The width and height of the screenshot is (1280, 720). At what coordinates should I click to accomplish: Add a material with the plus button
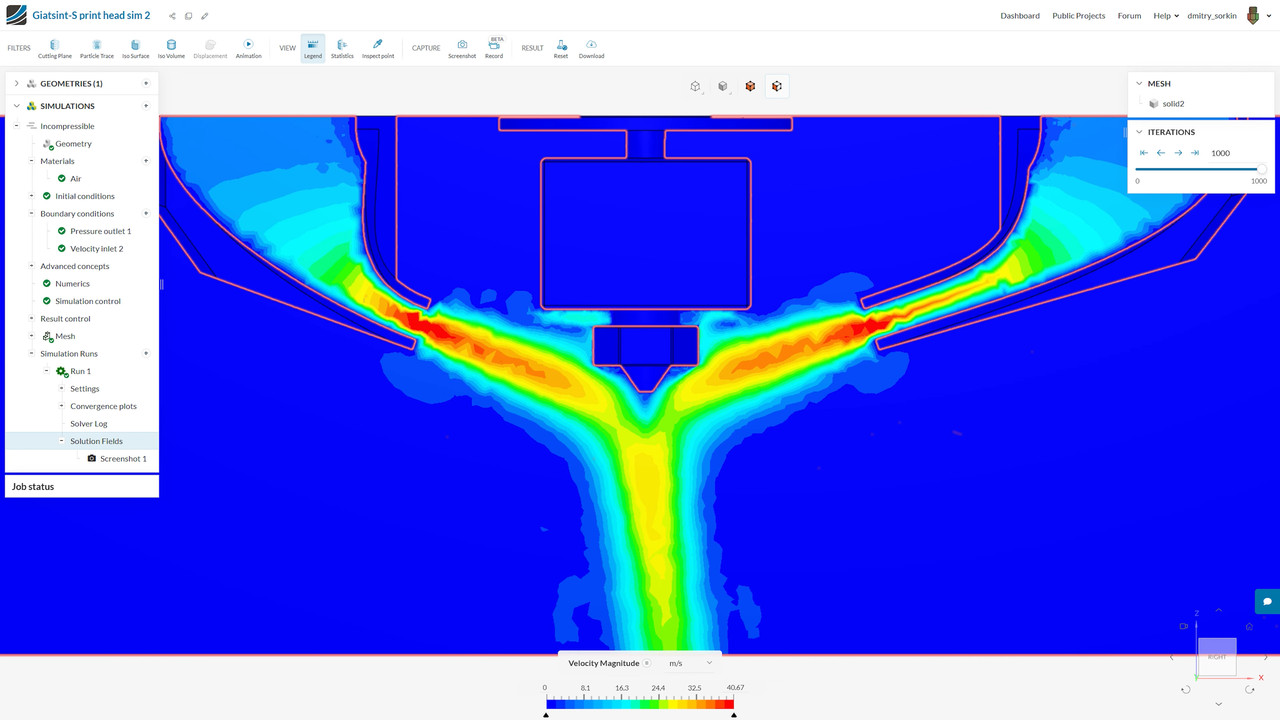click(146, 161)
